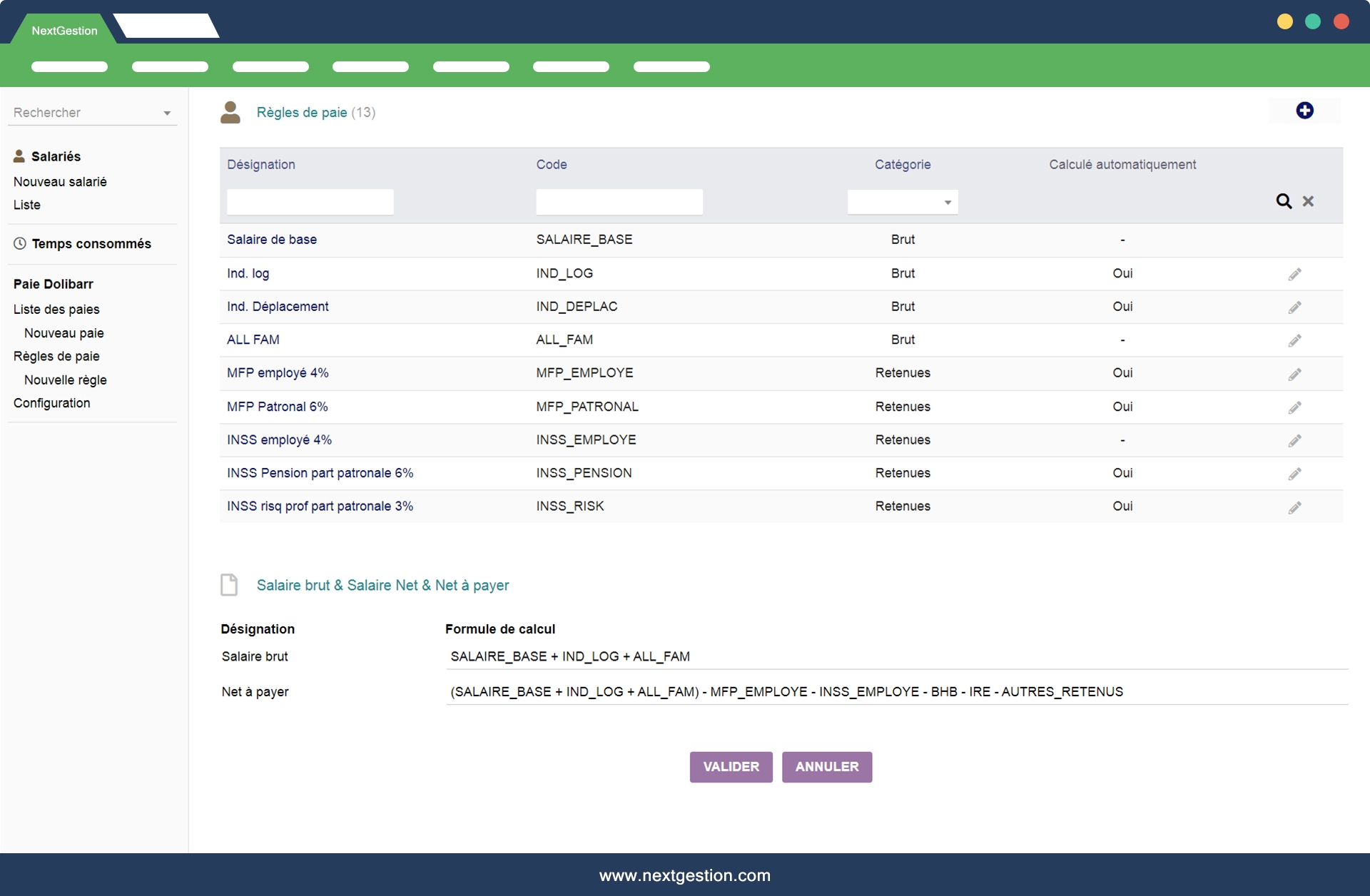
Task: Edit the Ind. log rule pencil icon
Action: tap(1294, 274)
